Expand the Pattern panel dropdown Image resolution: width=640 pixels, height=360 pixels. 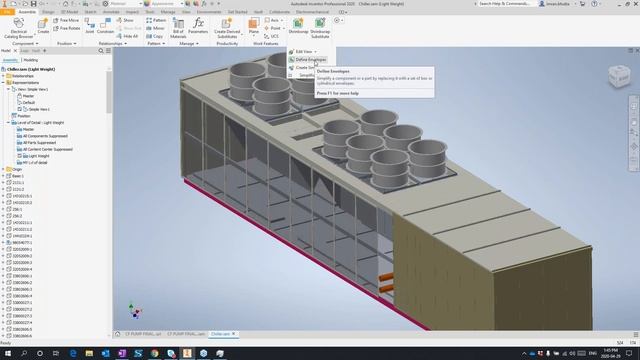156,43
